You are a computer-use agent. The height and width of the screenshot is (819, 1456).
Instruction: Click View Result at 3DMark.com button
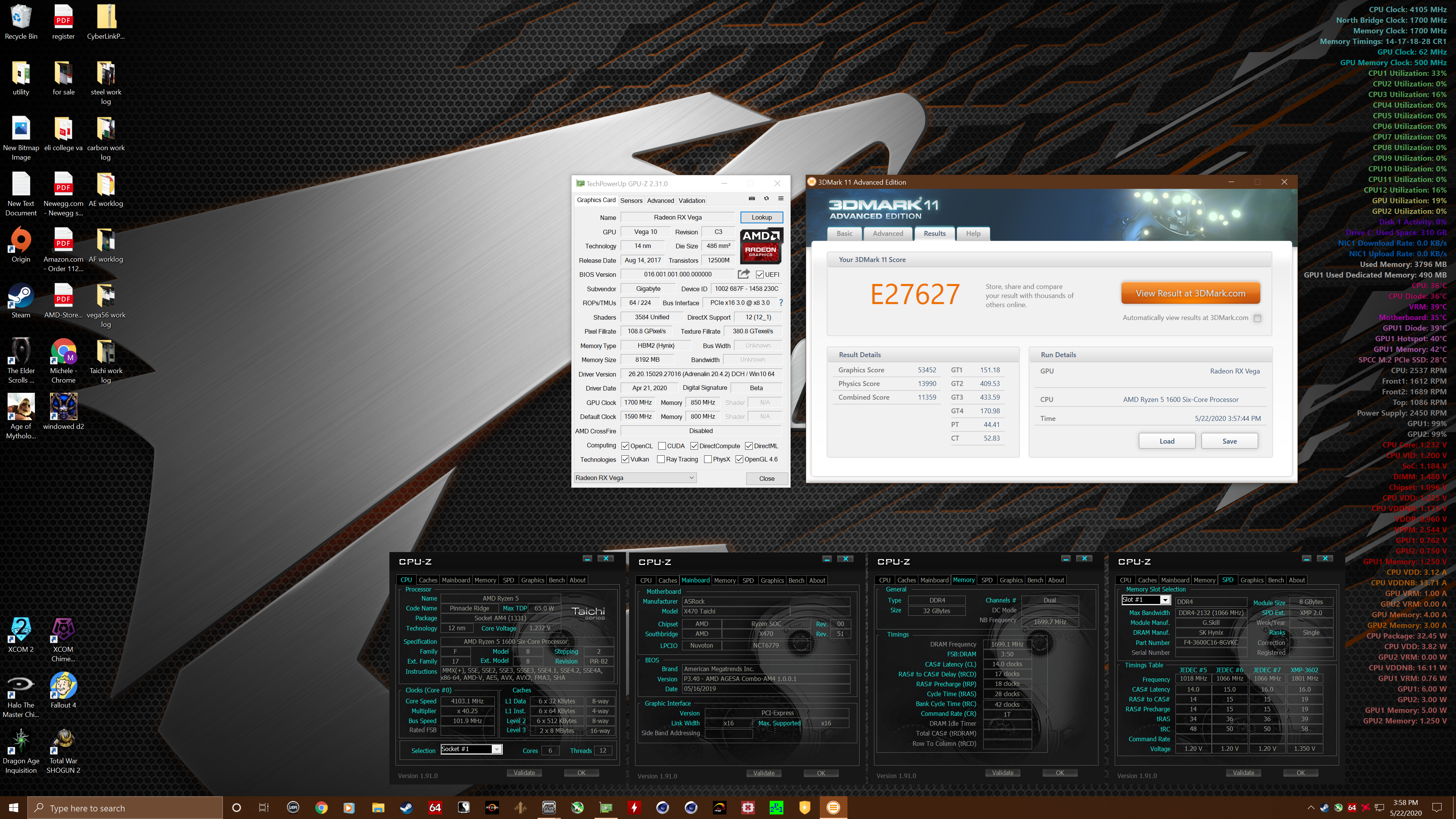1190,293
